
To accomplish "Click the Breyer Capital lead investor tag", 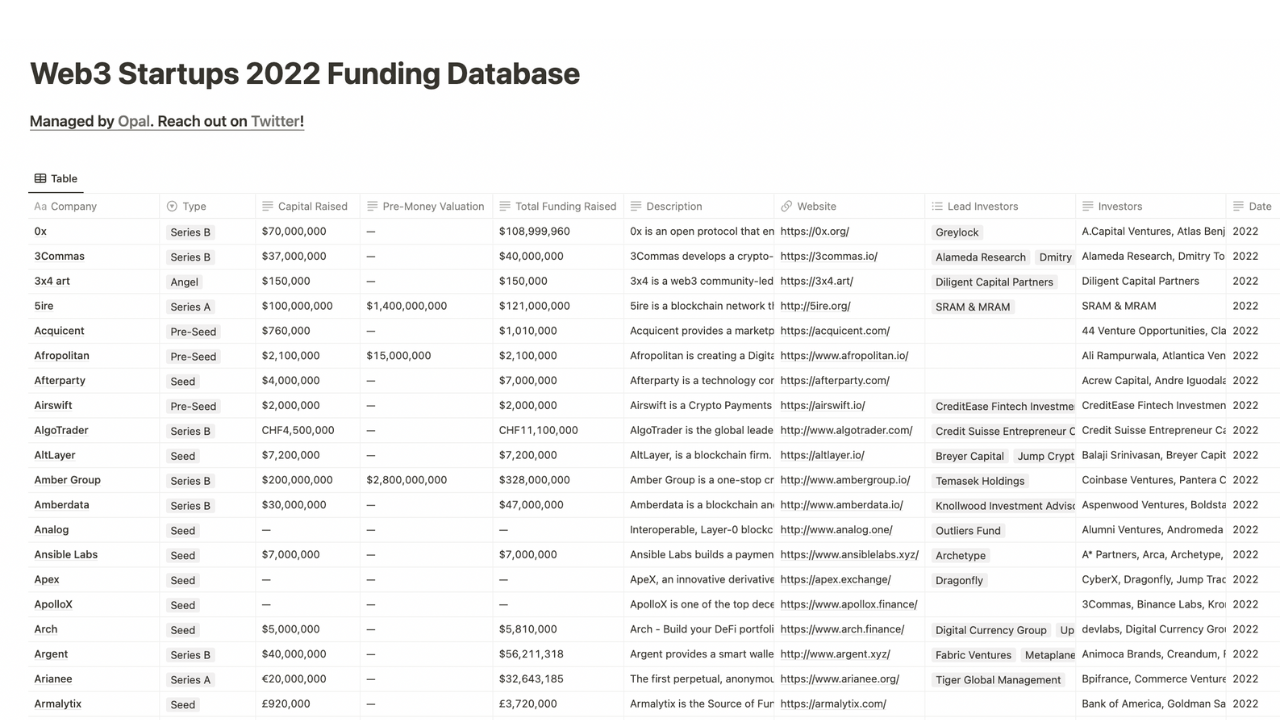I will tap(969, 456).
